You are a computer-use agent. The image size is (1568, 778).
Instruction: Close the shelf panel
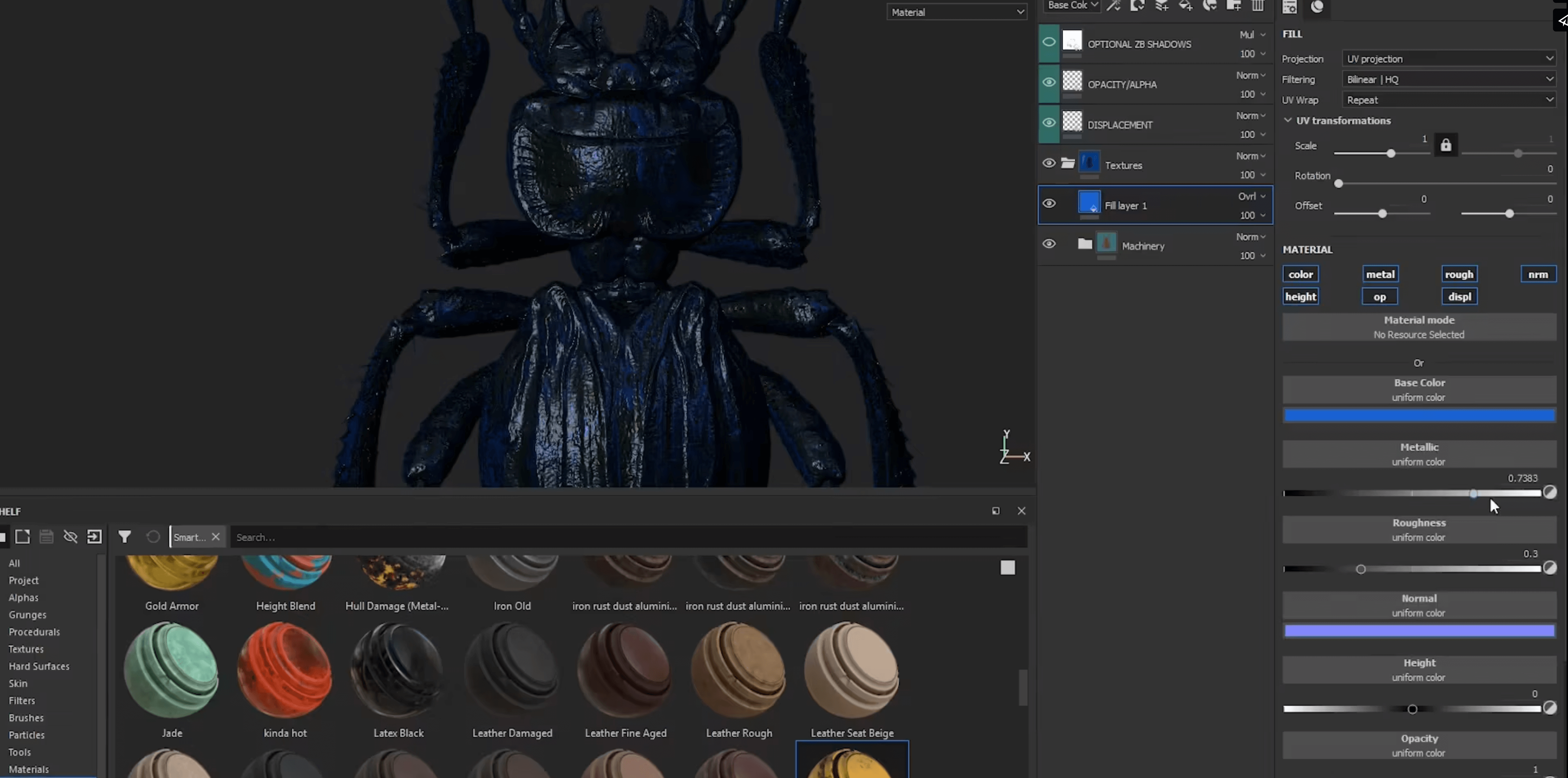(x=1021, y=511)
